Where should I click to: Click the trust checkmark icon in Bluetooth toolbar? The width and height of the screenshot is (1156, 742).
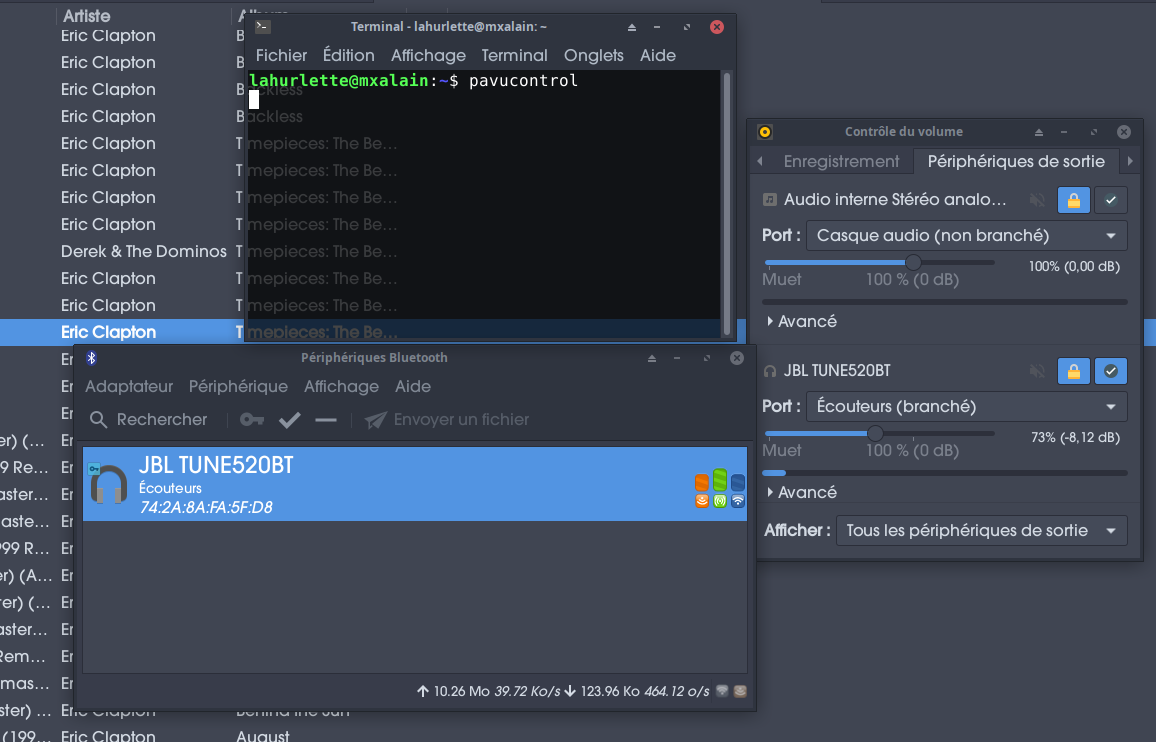tap(290, 420)
